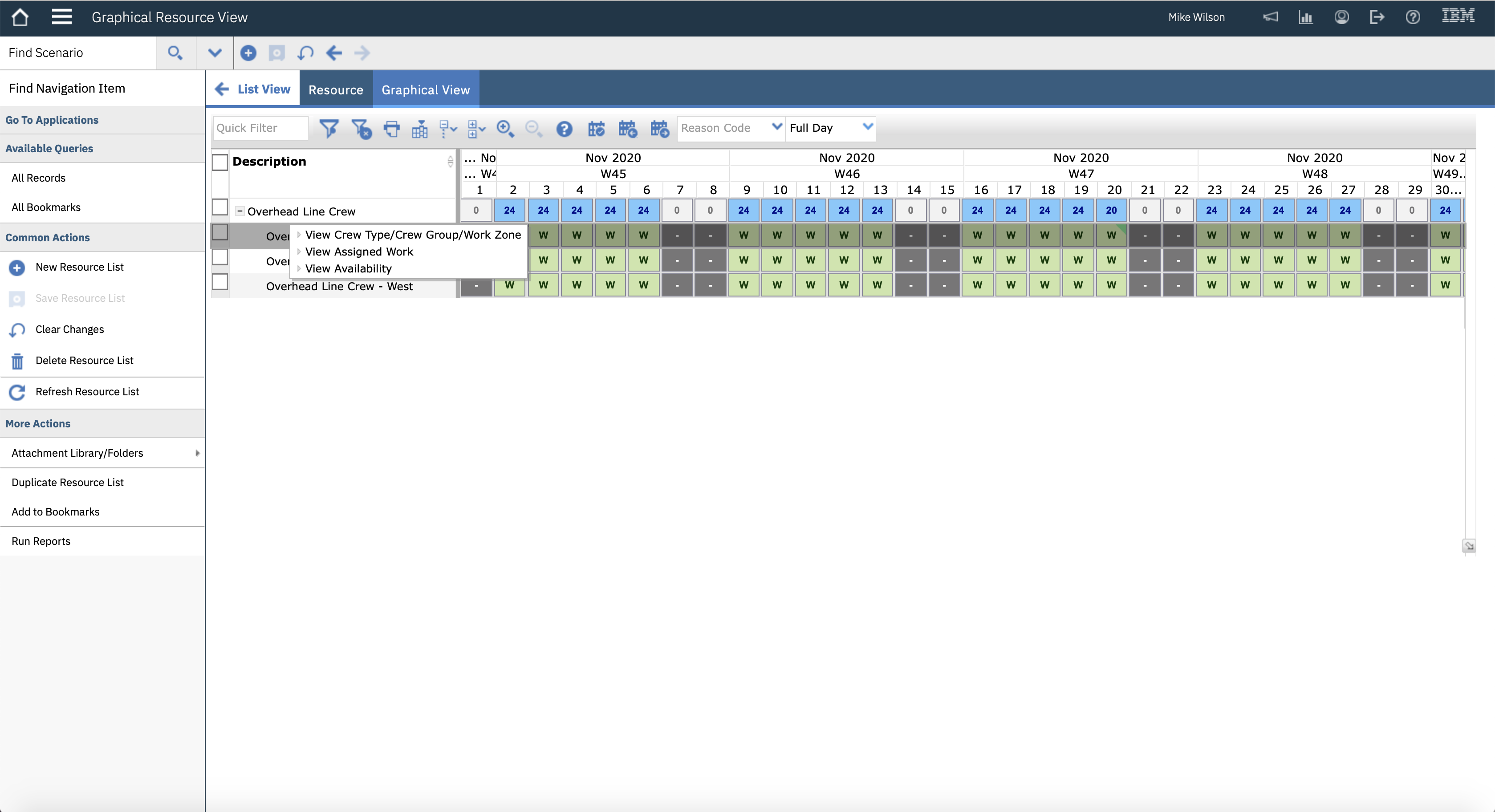The width and height of the screenshot is (1495, 812).
Task: Select the Overhead Line Crew row checkbox
Action: [x=220, y=207]
